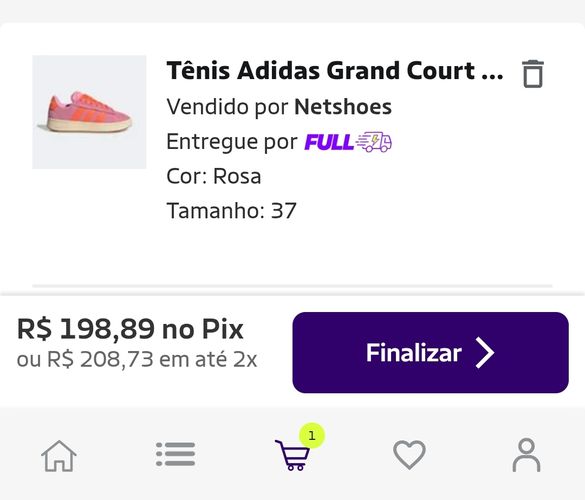Tap the purple FULL logo
The image size is (585, 500).
point(329,142)
